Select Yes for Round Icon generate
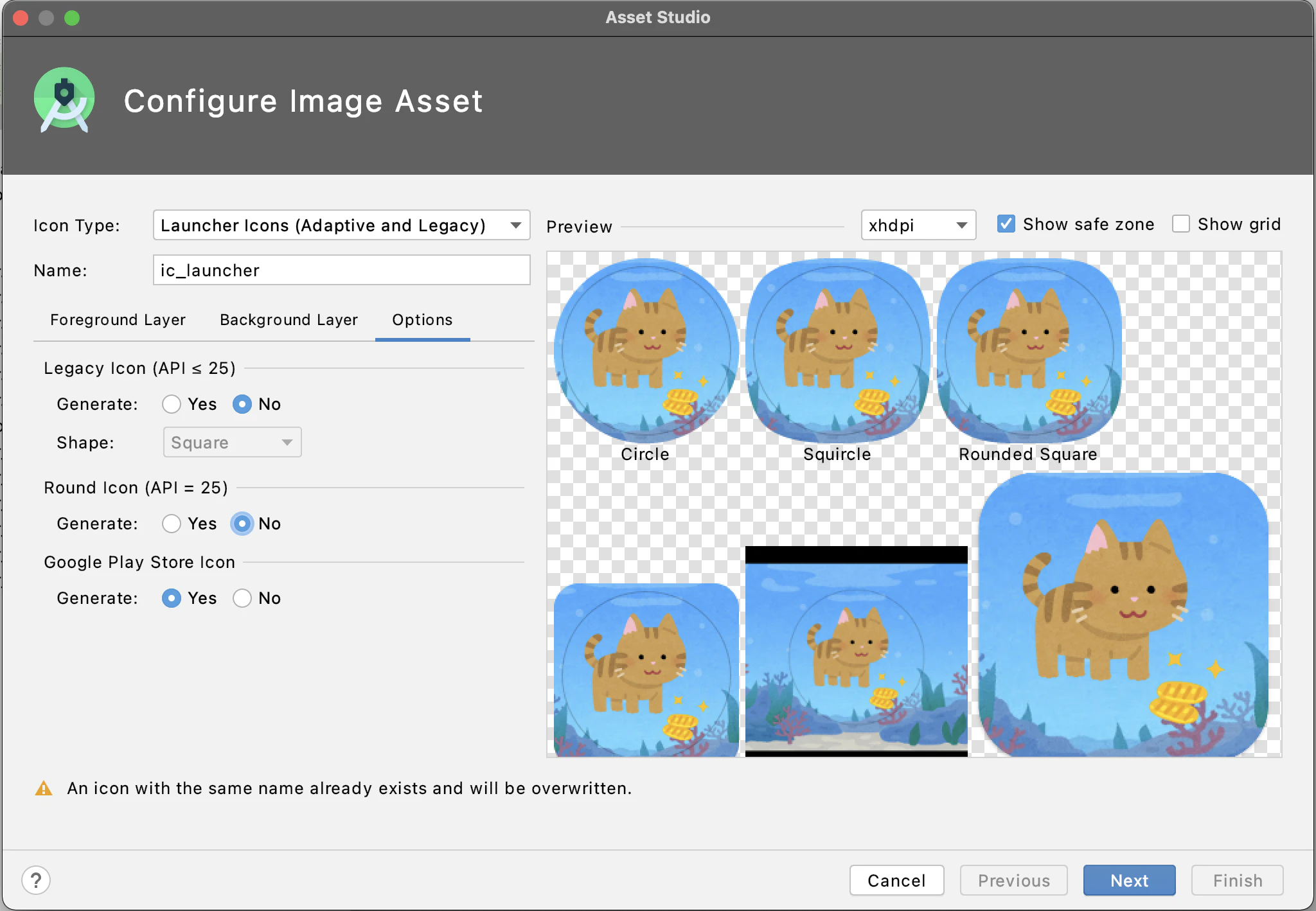 pos(171,524)
